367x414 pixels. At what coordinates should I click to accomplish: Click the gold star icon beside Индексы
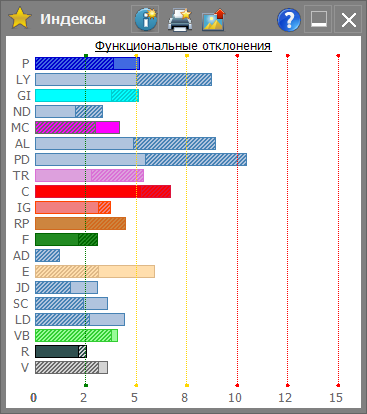[20, 19]
